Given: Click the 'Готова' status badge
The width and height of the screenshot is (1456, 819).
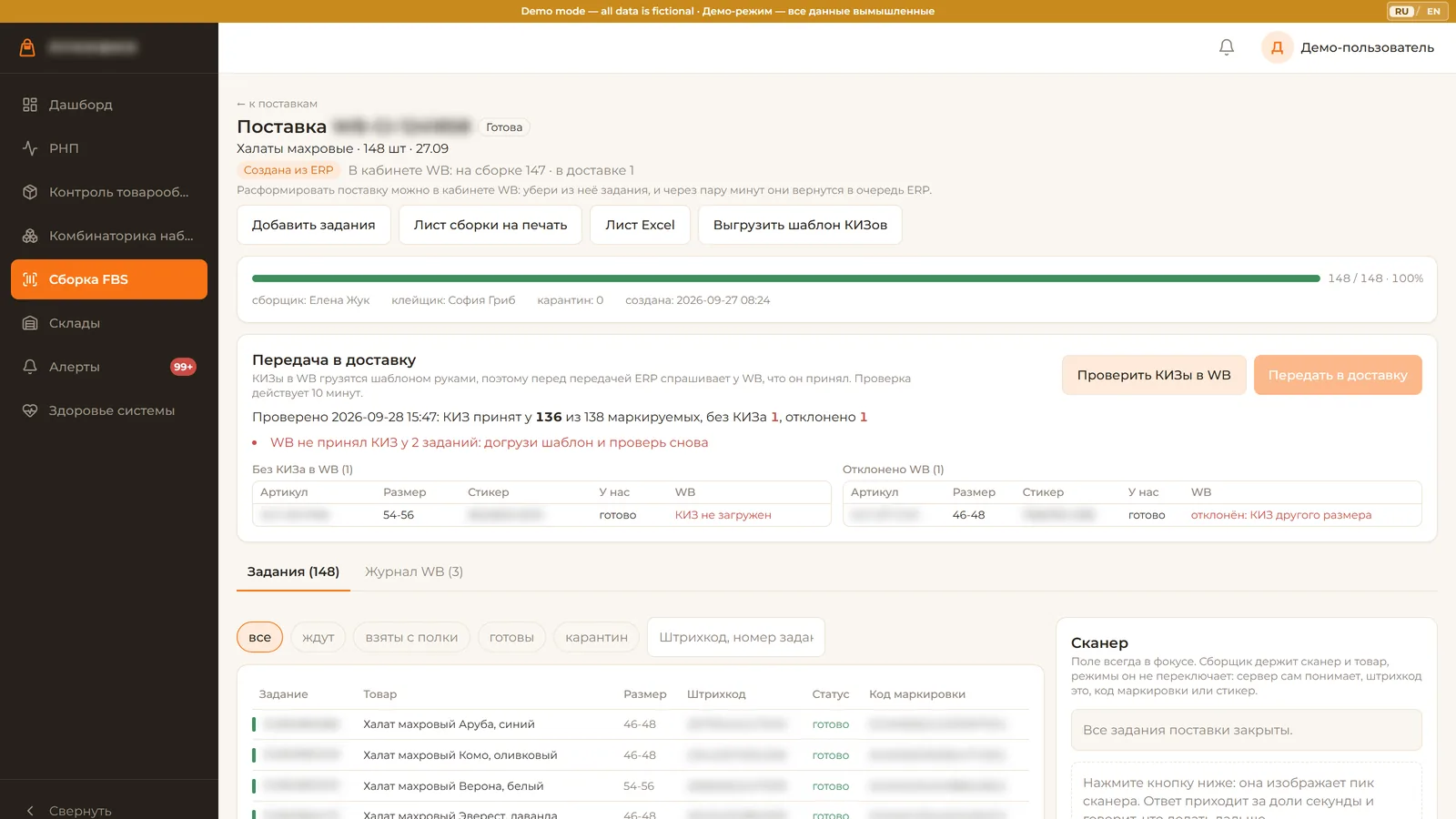Looking at the screenshot, I should (x=504, y=127).
